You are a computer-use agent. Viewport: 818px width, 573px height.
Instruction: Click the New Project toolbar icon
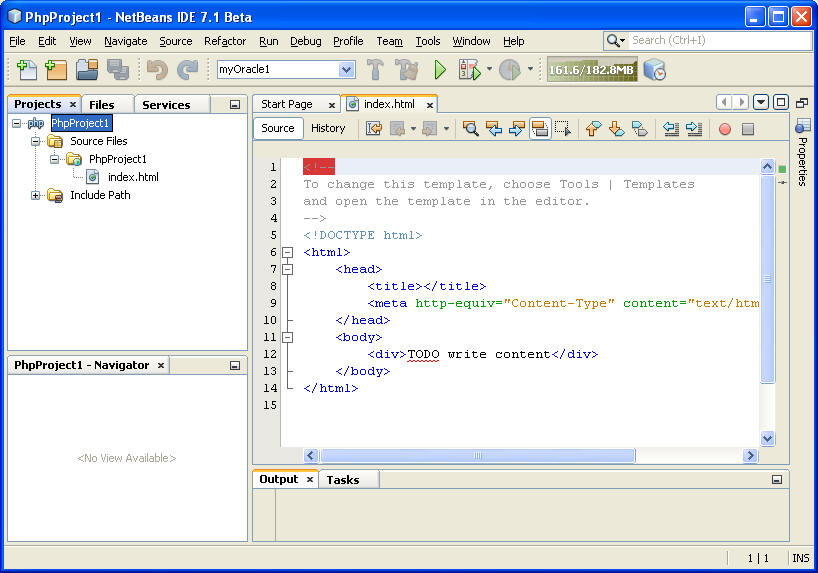56,69
